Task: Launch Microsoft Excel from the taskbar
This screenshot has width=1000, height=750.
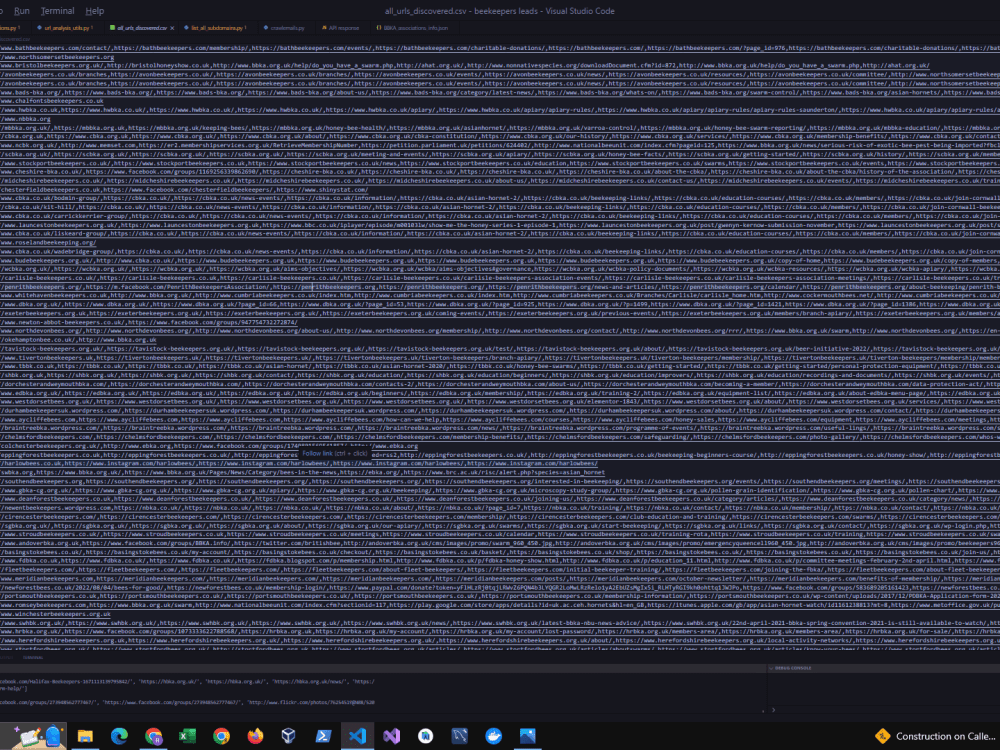Action: pyautogui.click(x=186, y=737)
